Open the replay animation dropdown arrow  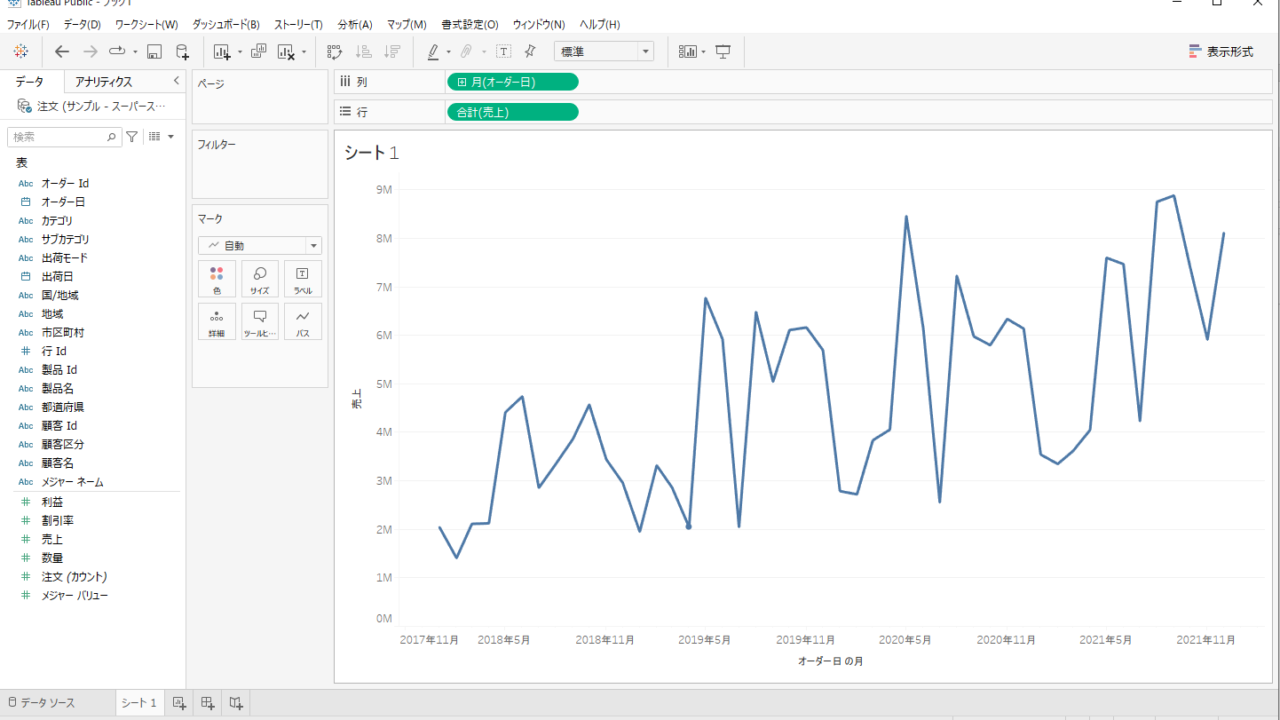point(135,51)
